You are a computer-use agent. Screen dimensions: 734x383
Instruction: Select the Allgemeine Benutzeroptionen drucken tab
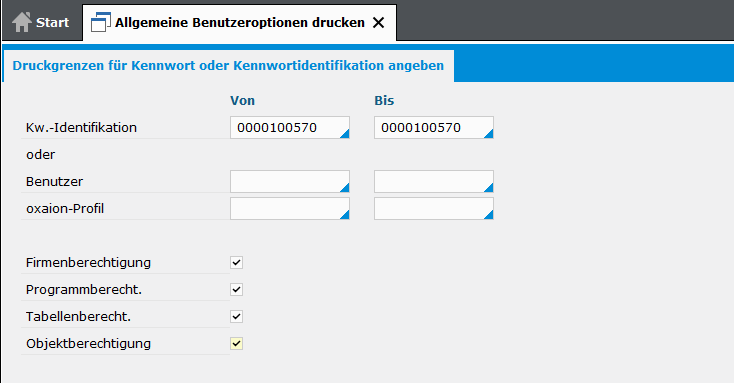[x=239, y=22]
